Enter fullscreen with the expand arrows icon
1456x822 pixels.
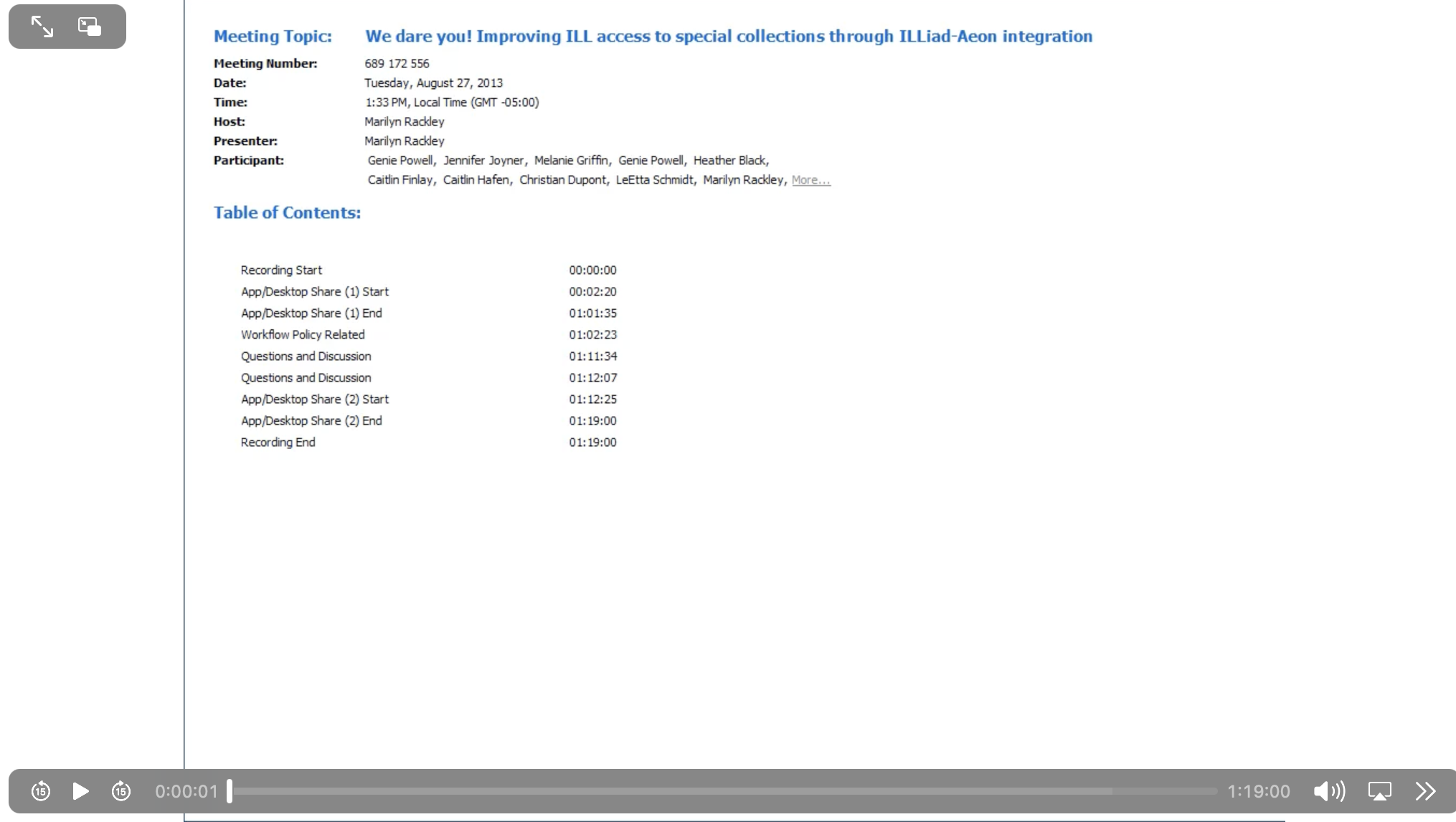[x=42, y=27]
